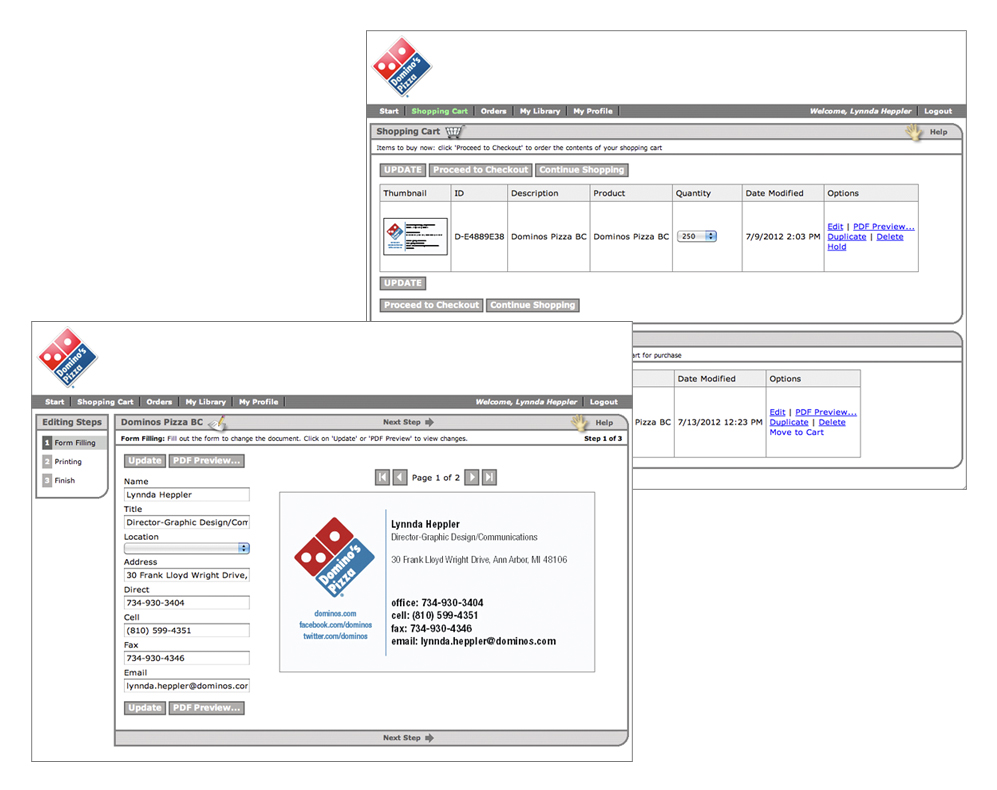The image size is (997, 790).
Task: Click bottom PDF Preview button in form
Action: (x=207, y=708)
